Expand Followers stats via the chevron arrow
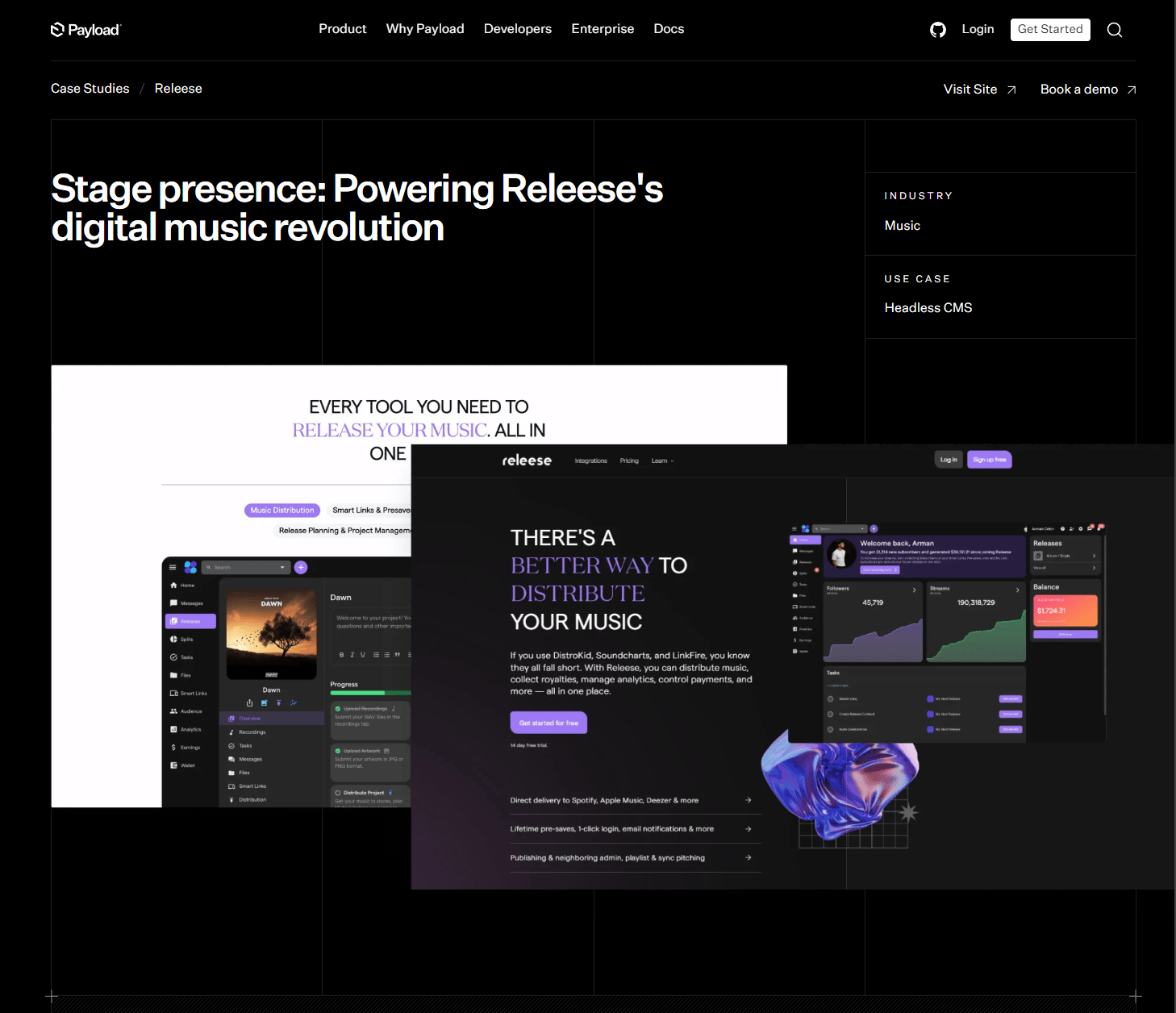 (915, 590)
